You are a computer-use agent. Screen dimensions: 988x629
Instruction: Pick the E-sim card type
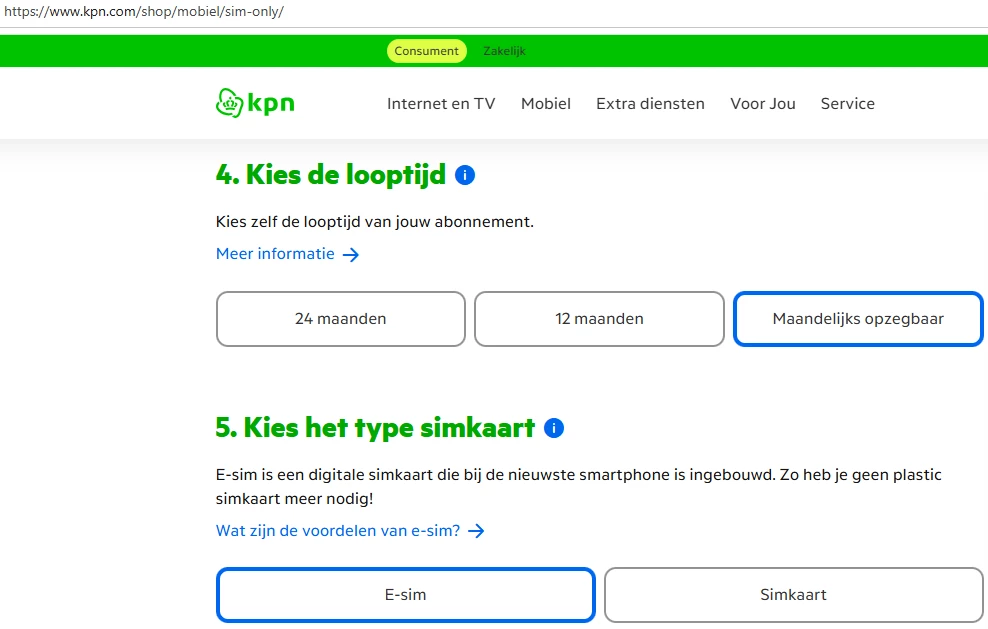[x=405, y=595]
